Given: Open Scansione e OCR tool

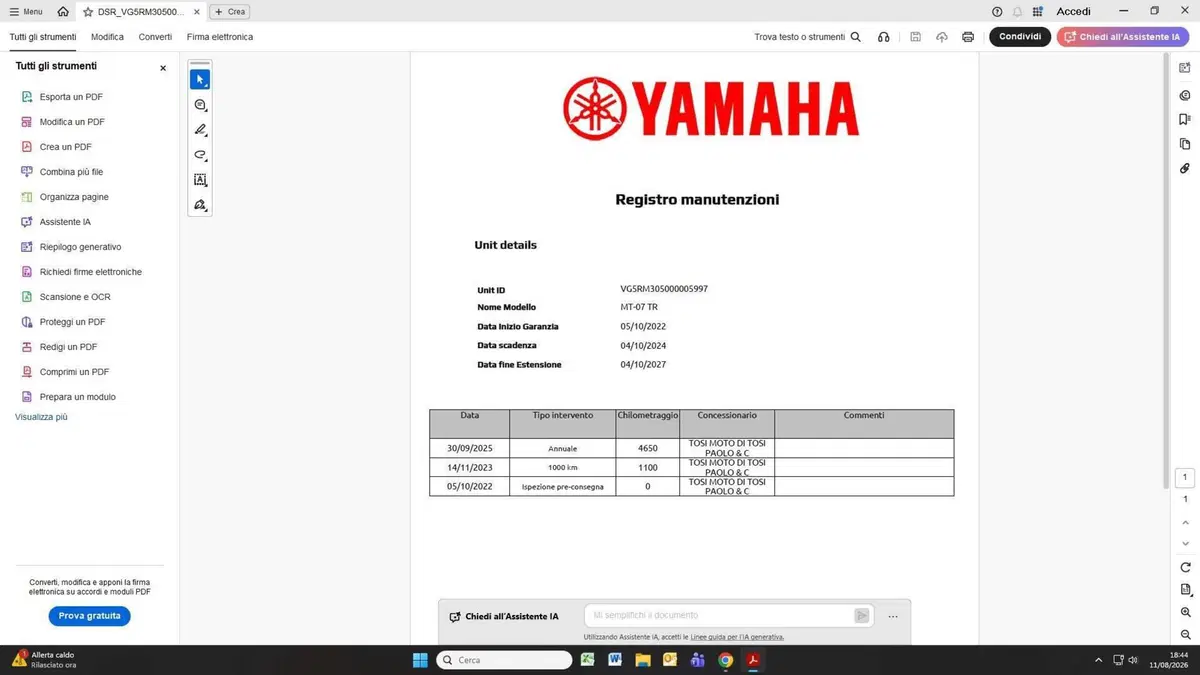Looking at the screenshot, I should (x=75, y=297).
